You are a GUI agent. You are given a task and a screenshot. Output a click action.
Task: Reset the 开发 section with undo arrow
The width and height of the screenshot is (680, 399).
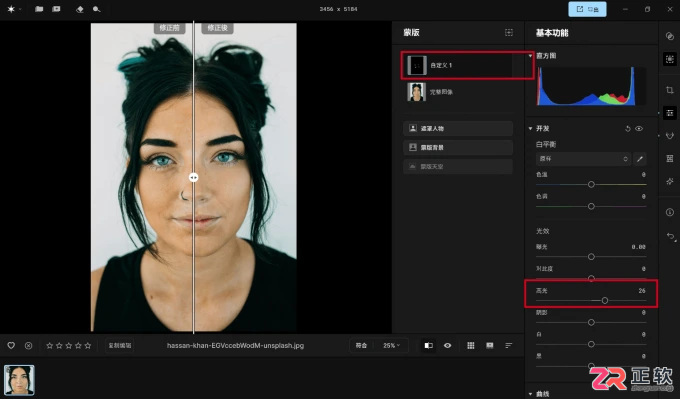pos(628,128)
